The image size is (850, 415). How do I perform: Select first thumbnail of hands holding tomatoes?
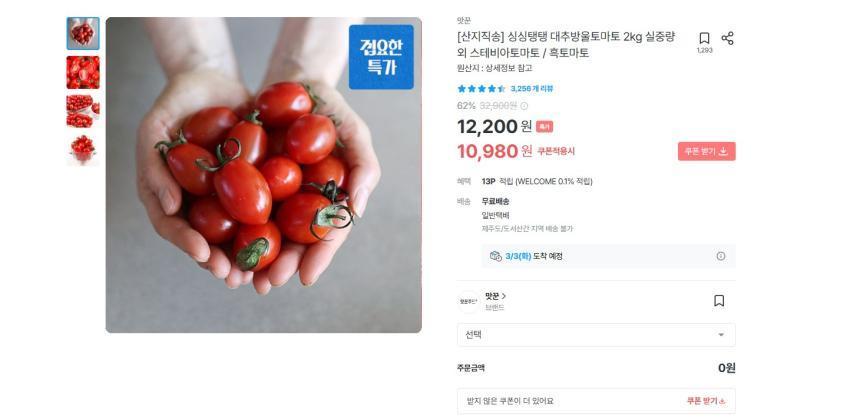[x=83, y=34]
